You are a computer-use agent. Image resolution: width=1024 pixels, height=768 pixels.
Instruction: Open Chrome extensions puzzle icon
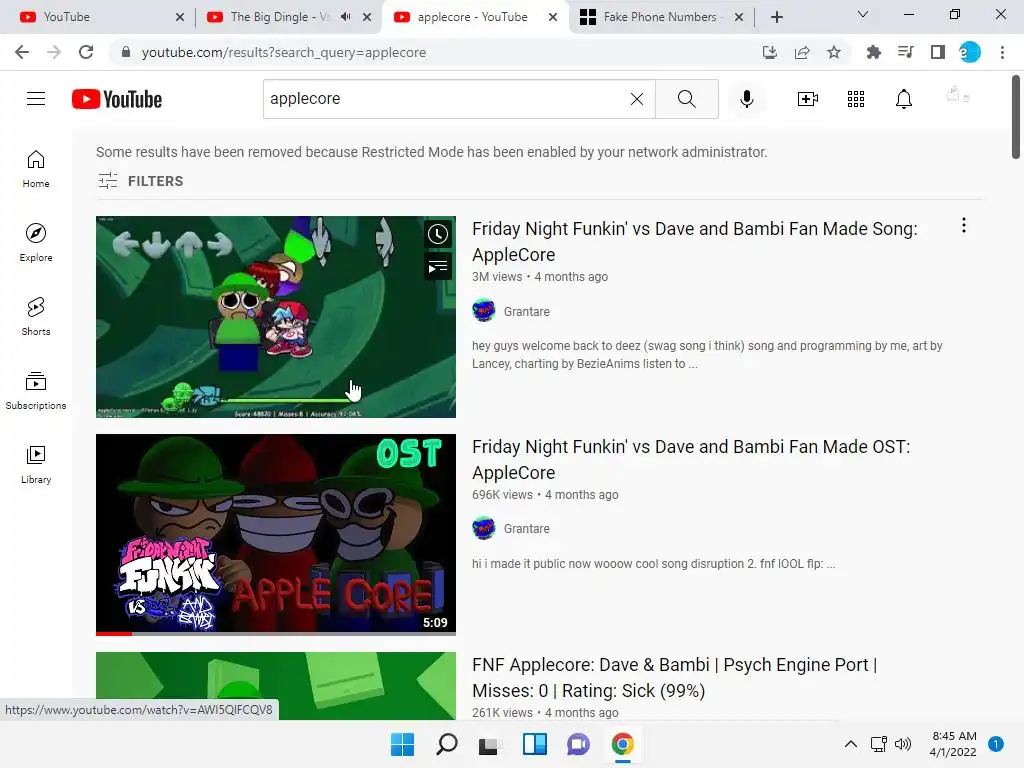tap(874, 52)
